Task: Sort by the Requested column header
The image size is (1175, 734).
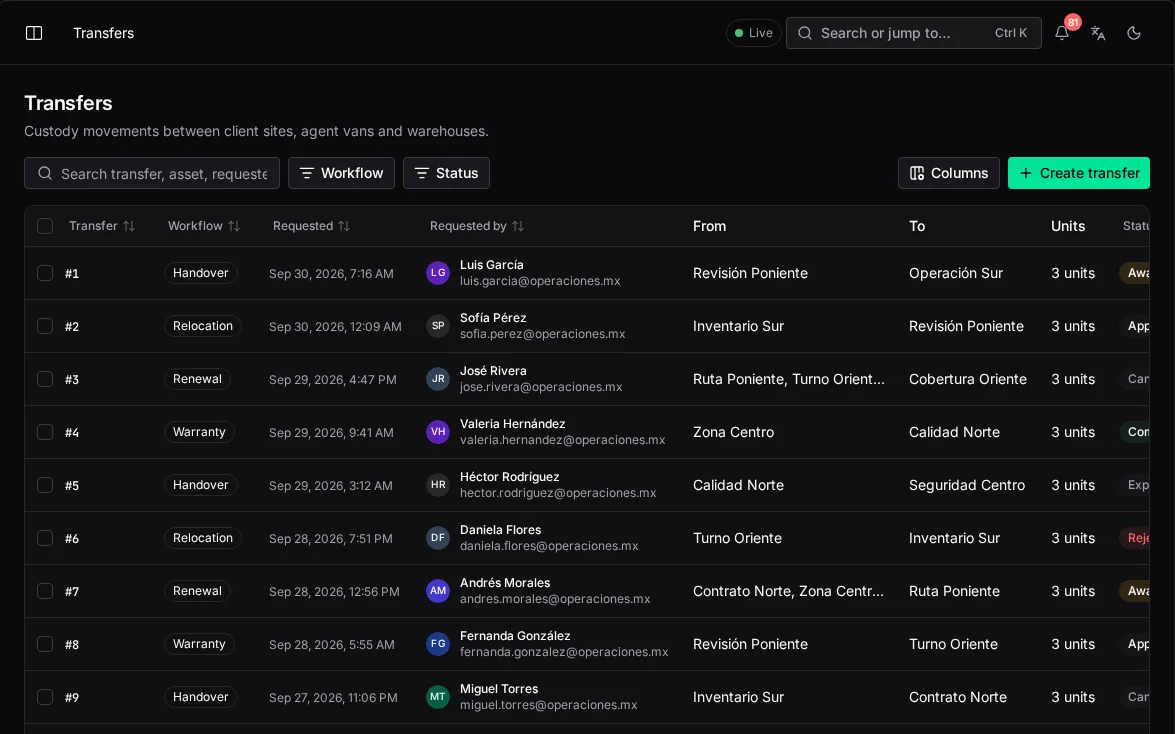Action: 312,226
